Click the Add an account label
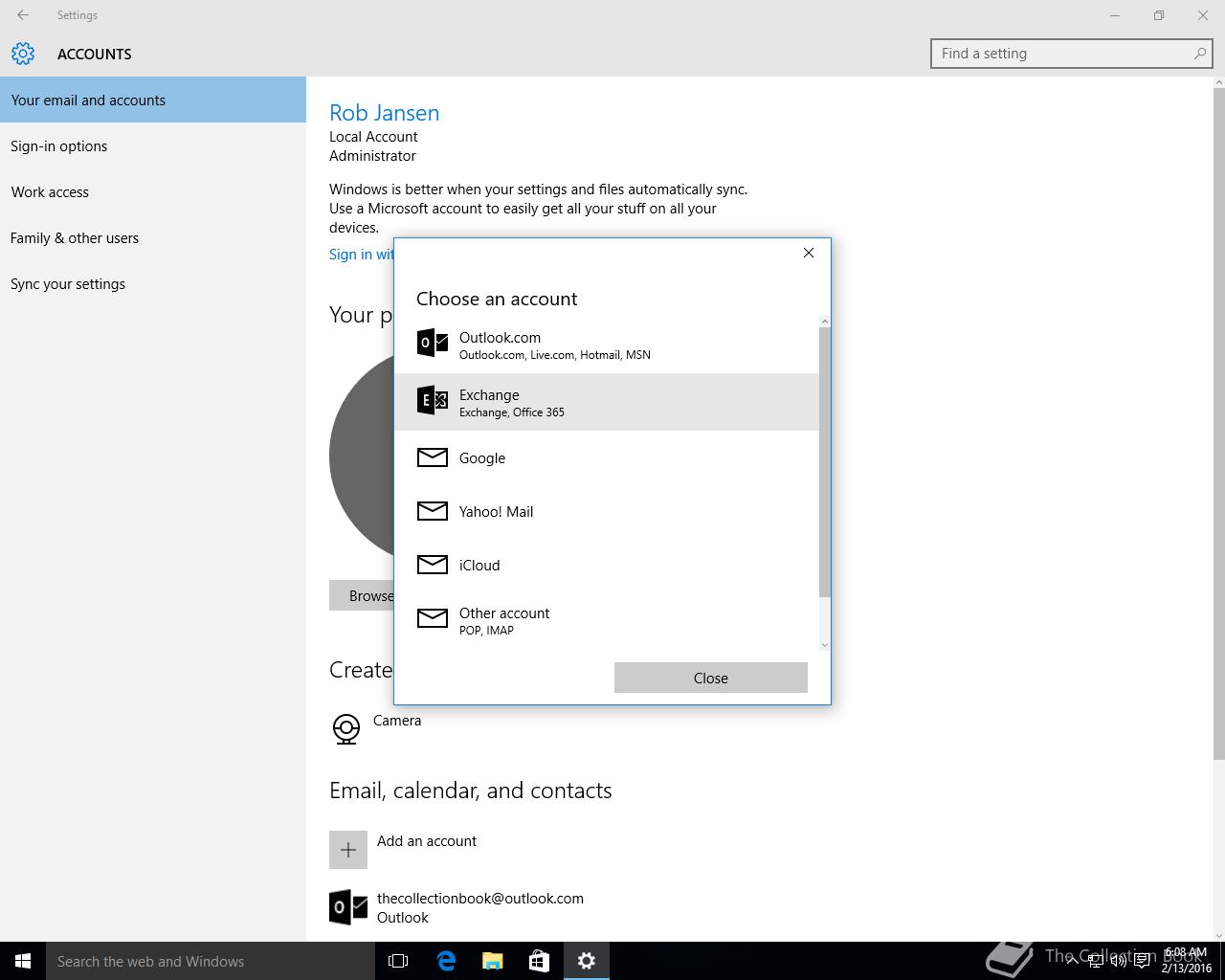Screen dimensions: 1225x980 [x=427, y=840]
